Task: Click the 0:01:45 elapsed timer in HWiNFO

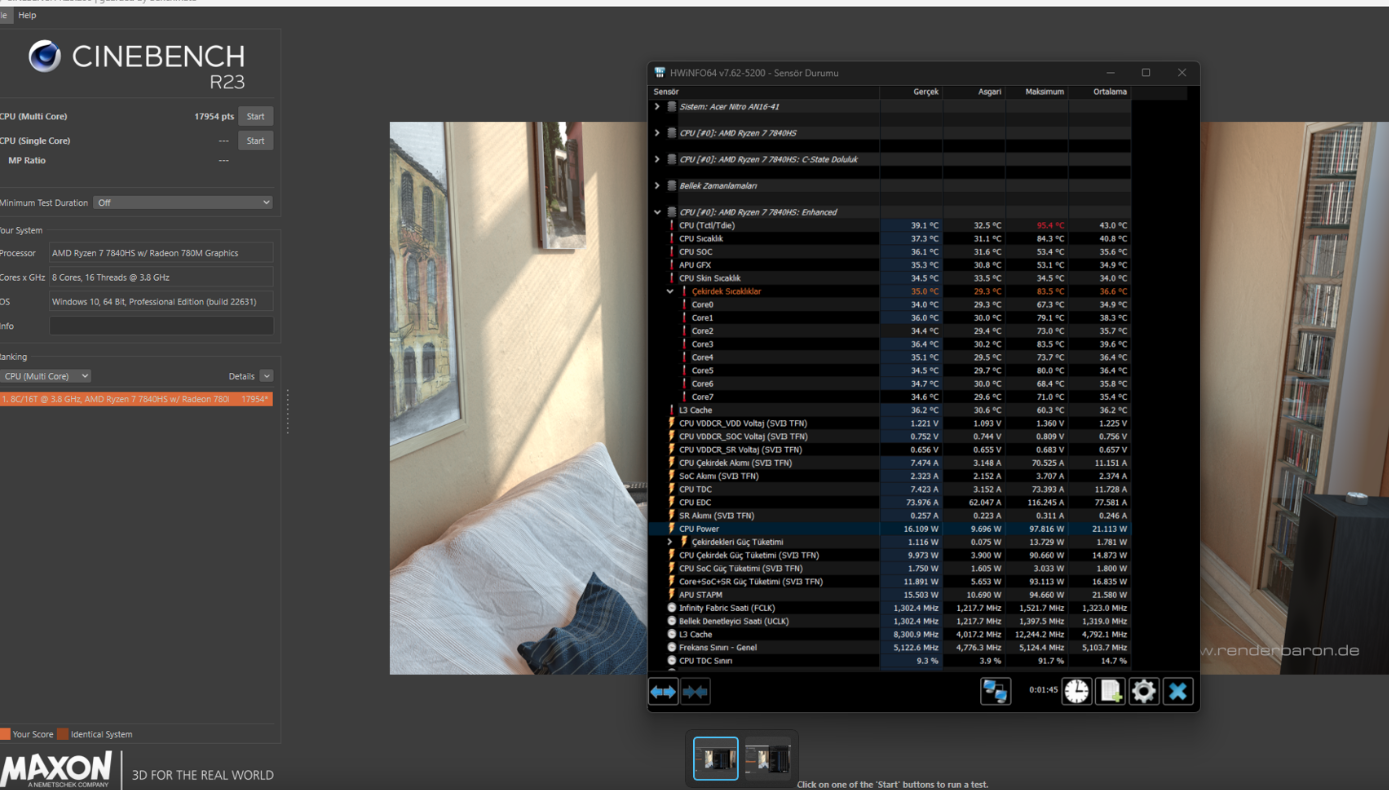Action: 1043,690
